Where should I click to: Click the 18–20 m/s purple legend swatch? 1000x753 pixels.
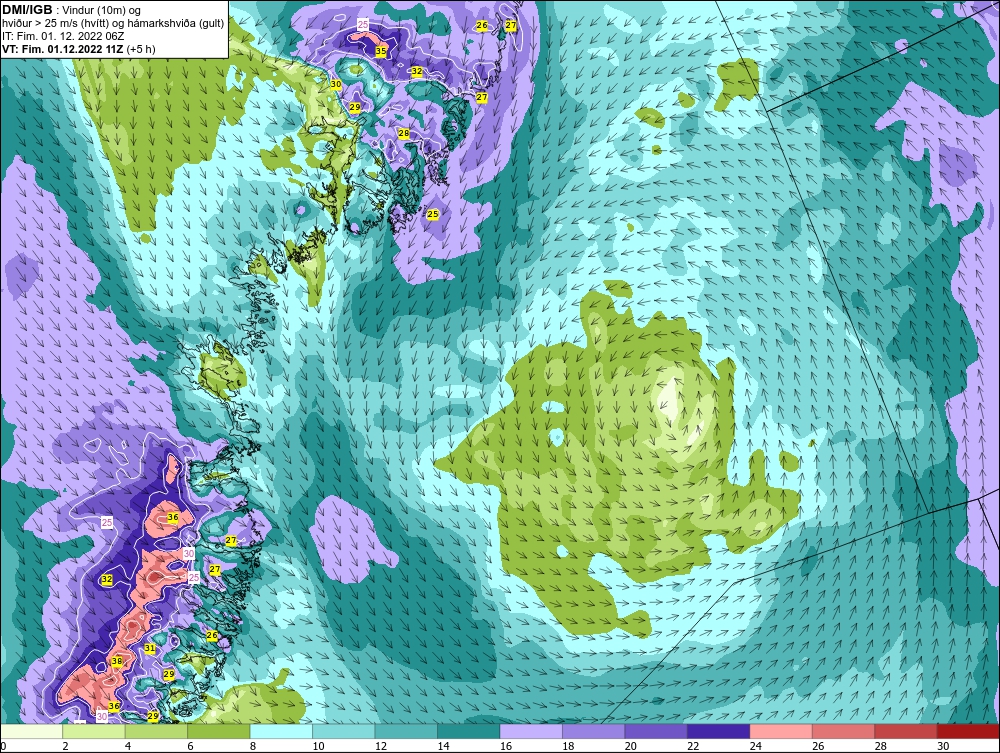594,731
